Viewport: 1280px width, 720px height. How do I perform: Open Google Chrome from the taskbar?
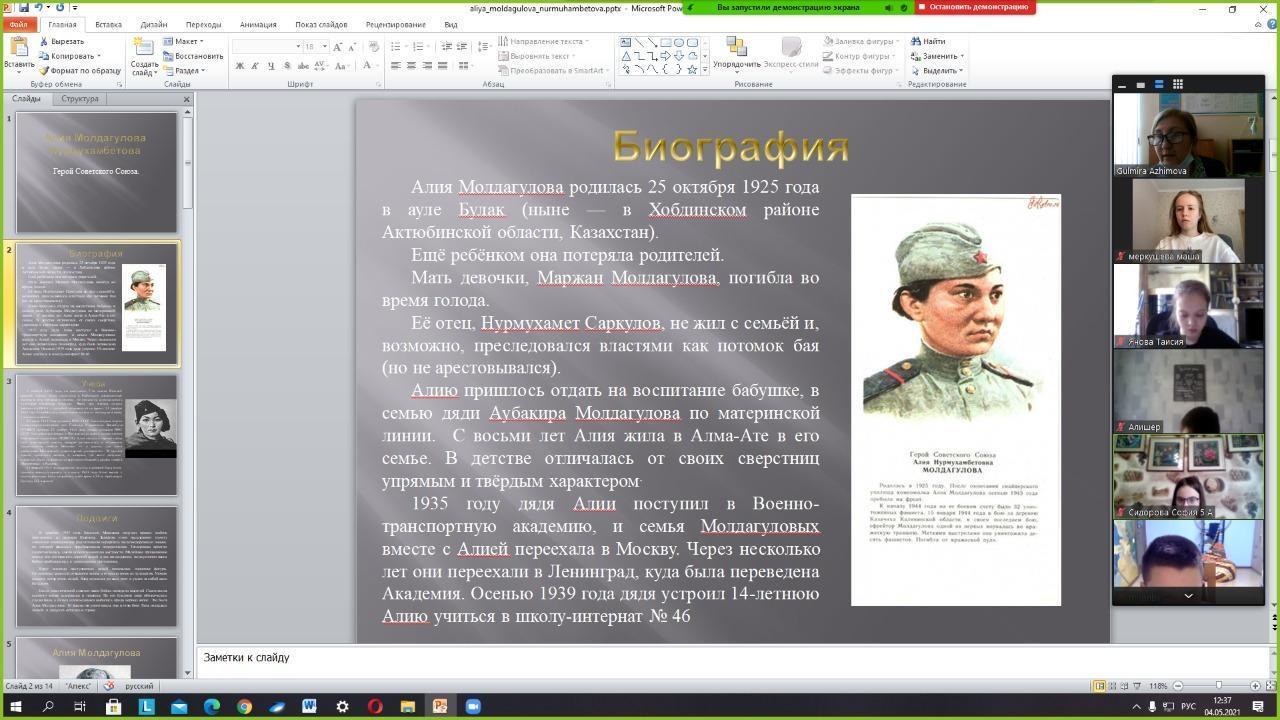click(x=244, y=706)
